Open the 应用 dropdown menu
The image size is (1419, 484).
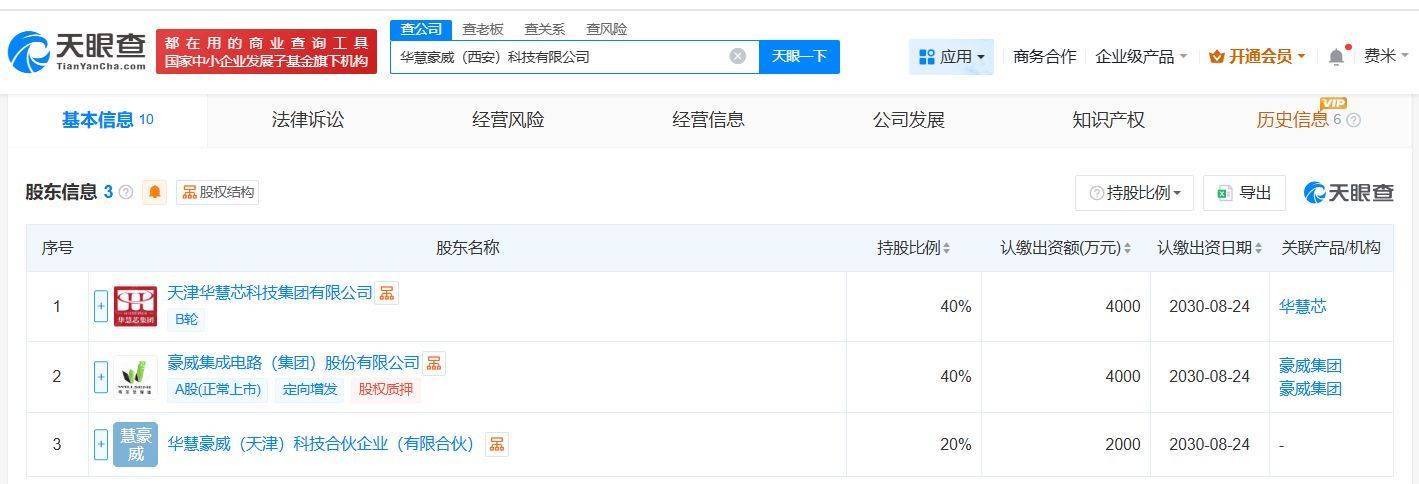click(x=951, y=57)
